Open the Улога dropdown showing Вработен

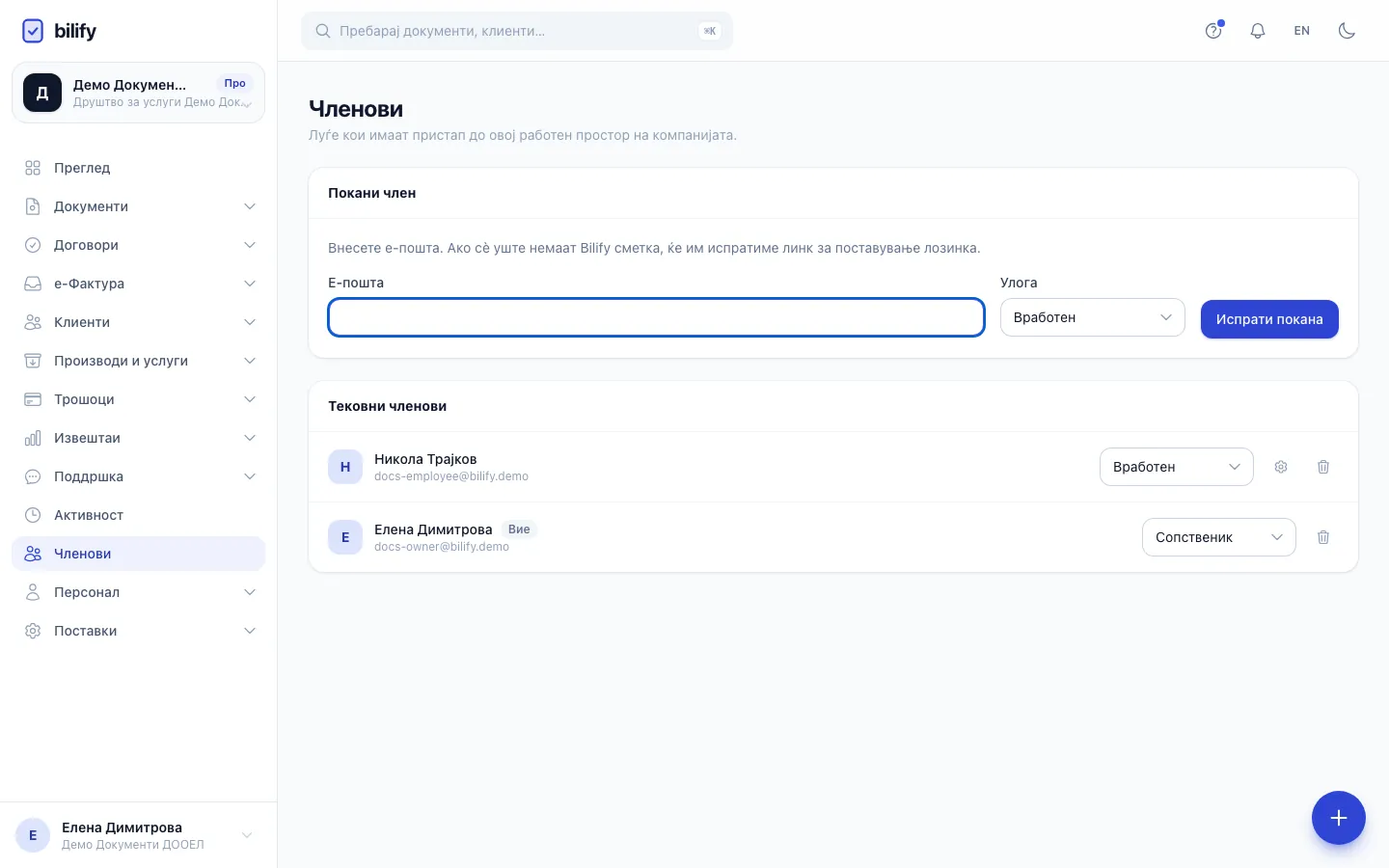click(x=1092, y=317)
